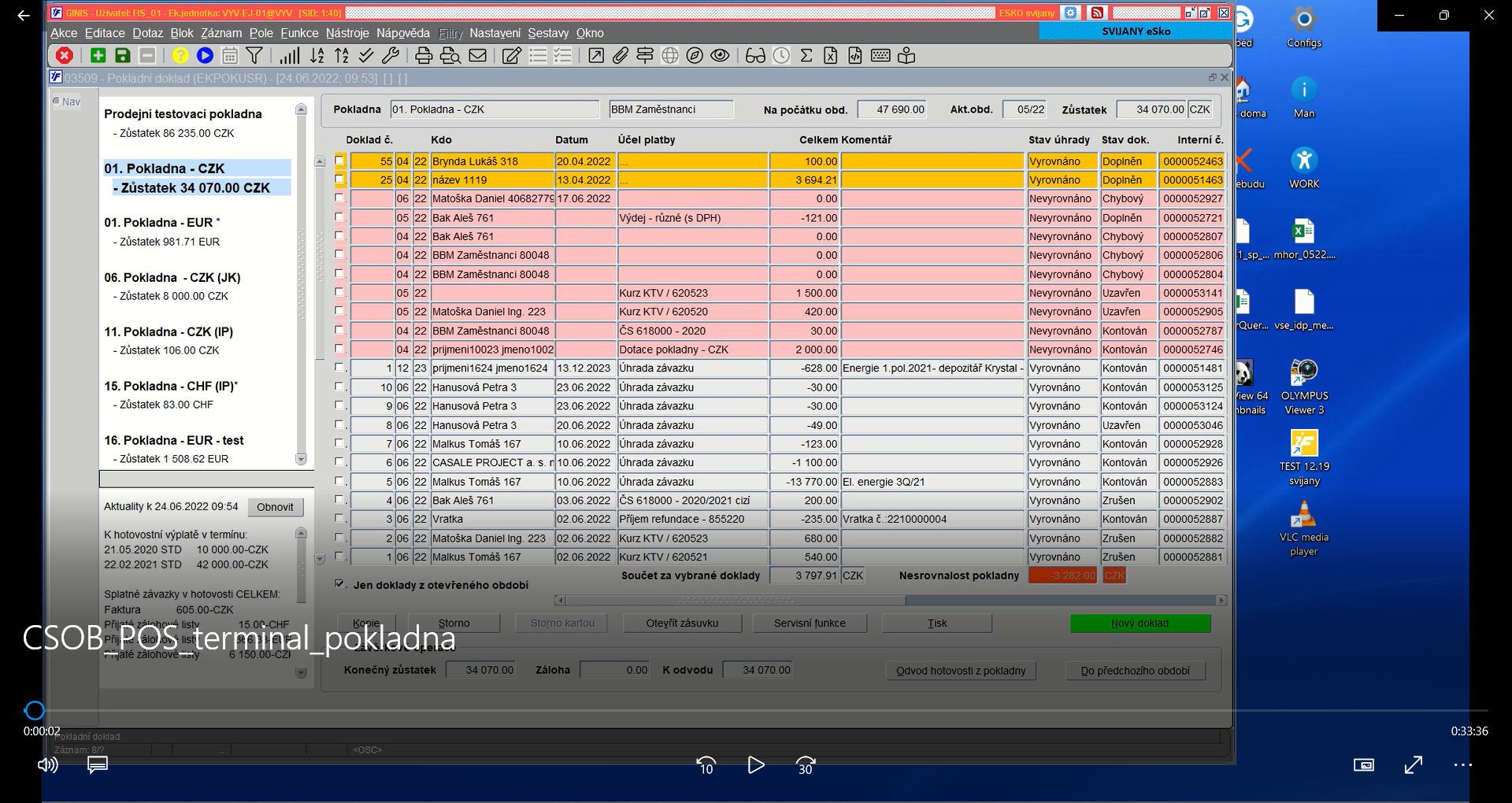Click the printer icon in toolbar
The width and height of the screenshot is (1512, 803).
coord(424,55)
